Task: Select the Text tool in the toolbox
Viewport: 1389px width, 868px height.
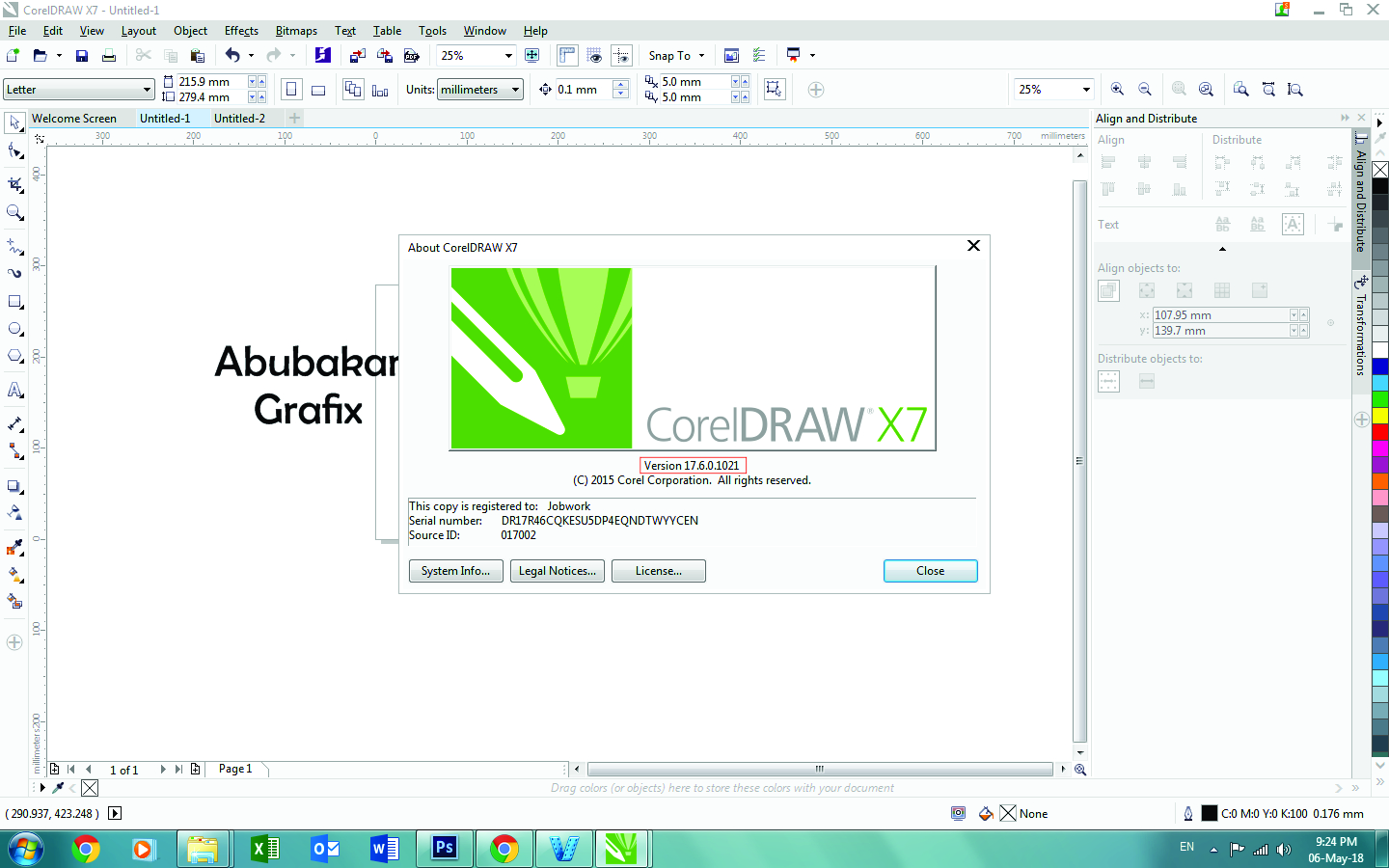Action: (x=14, y=390)
